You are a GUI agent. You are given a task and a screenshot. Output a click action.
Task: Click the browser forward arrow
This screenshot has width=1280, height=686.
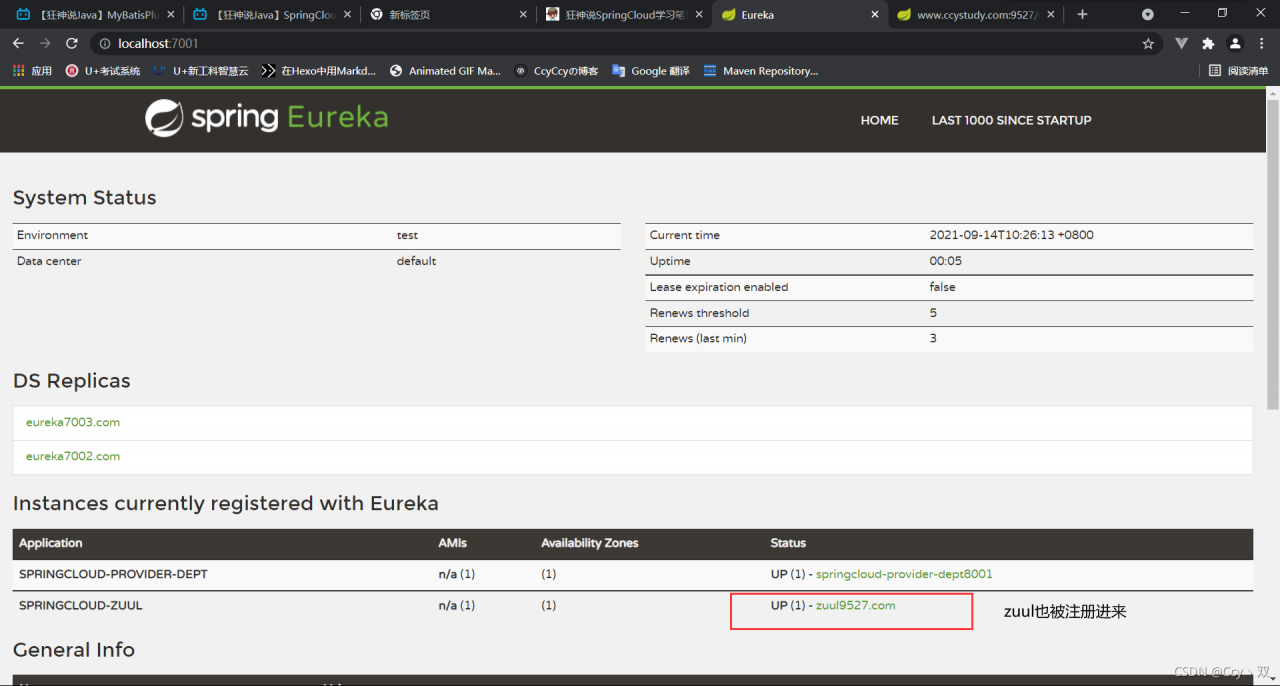45,44
